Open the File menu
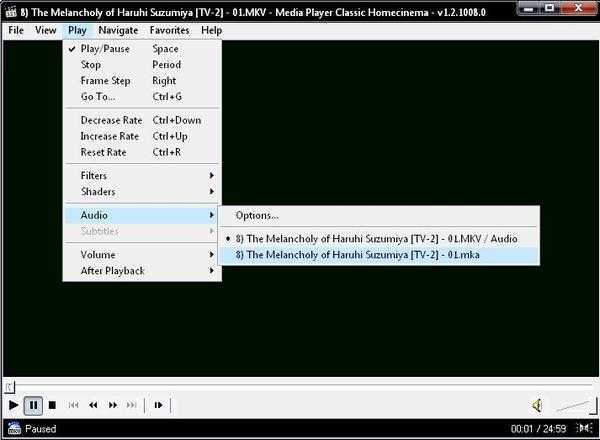The width and height of the screenshot is (600, 440). click(16, 30)
